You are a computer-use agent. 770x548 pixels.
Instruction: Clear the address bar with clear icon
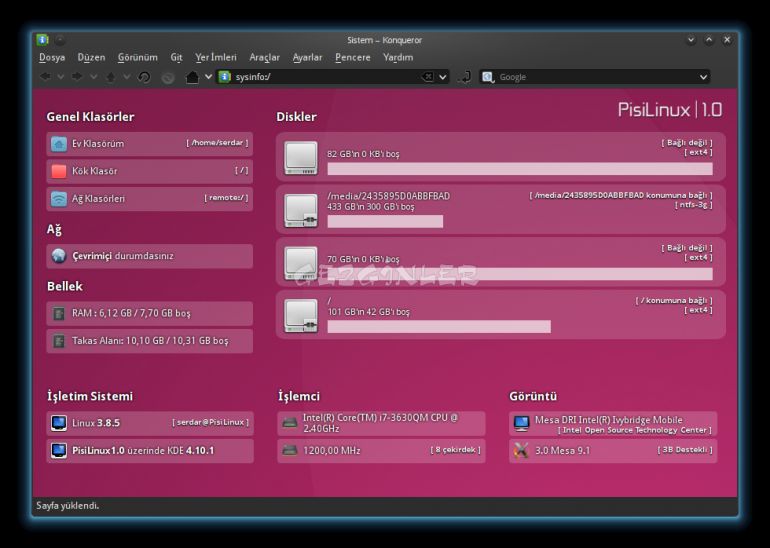click(x=428, y=77)
